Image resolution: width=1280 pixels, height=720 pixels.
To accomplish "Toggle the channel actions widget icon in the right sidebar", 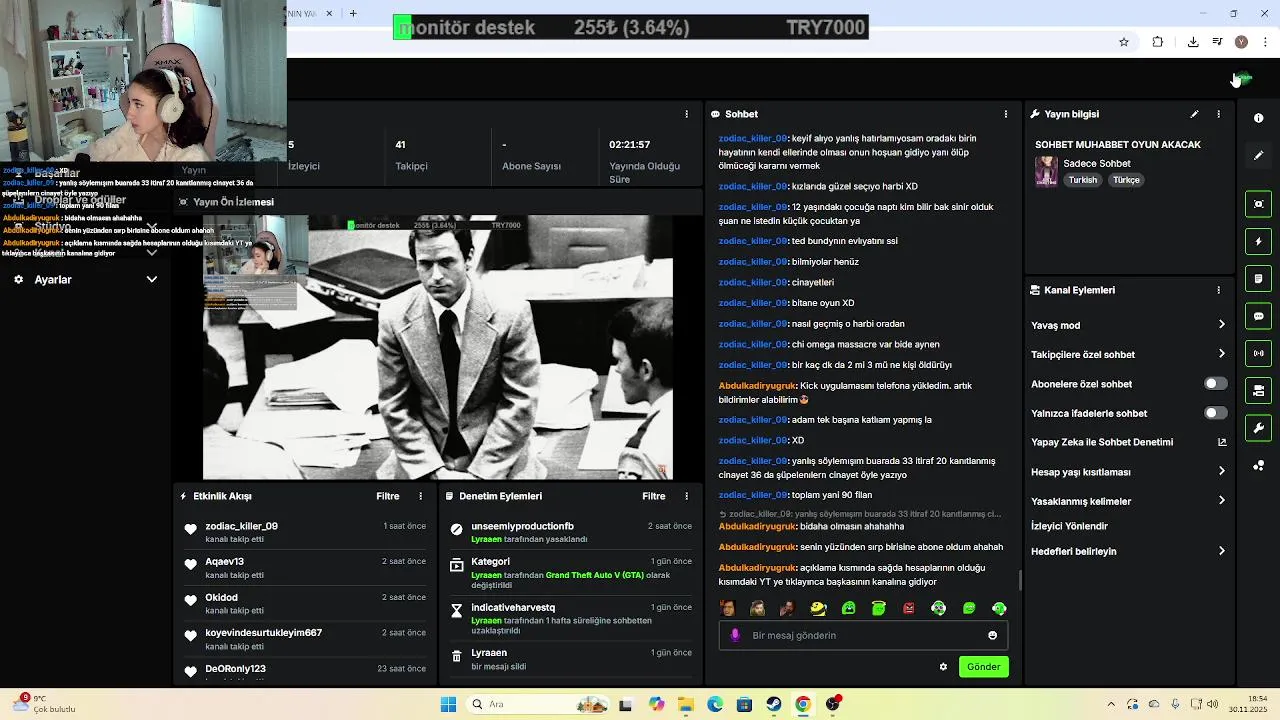I will (x=1258, y=390).
